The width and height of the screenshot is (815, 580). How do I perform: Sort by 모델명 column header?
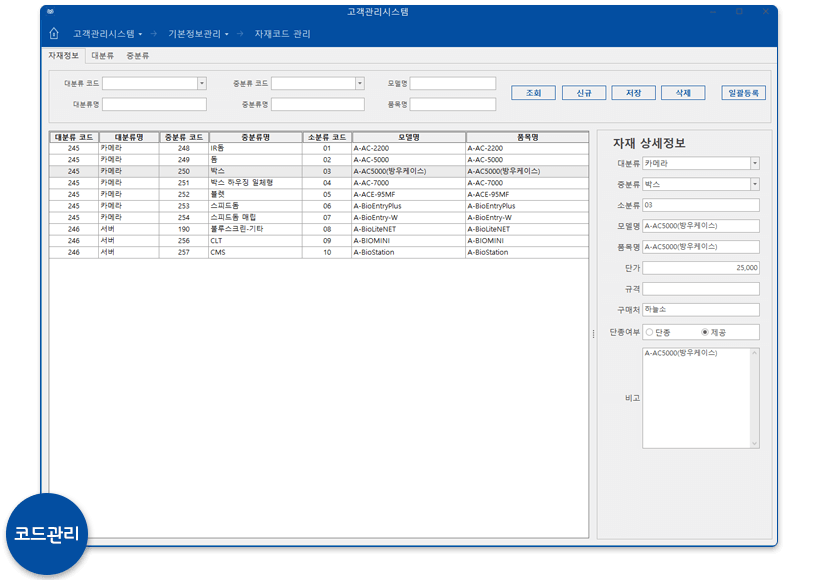(x=409, y=137)
